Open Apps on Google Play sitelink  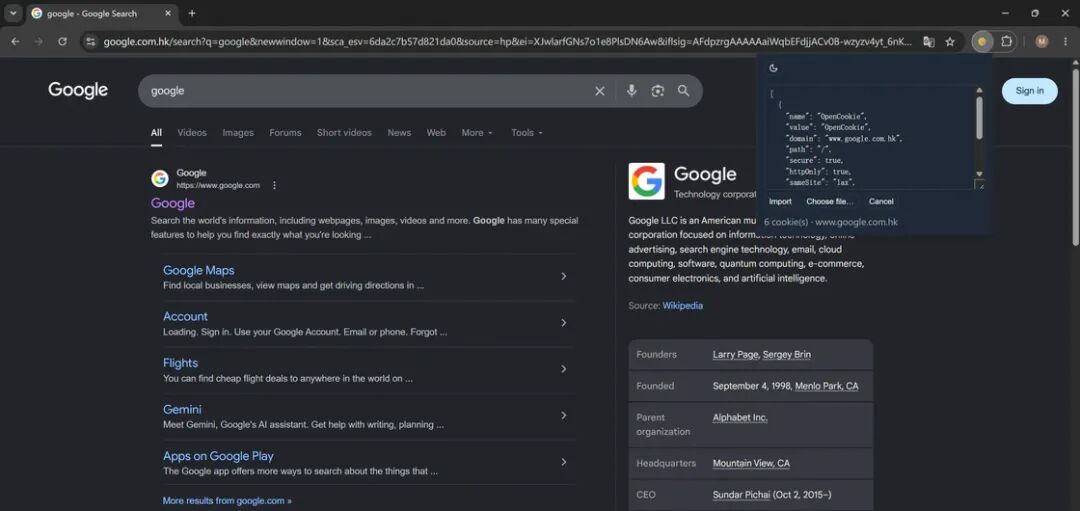pos(218,456)
